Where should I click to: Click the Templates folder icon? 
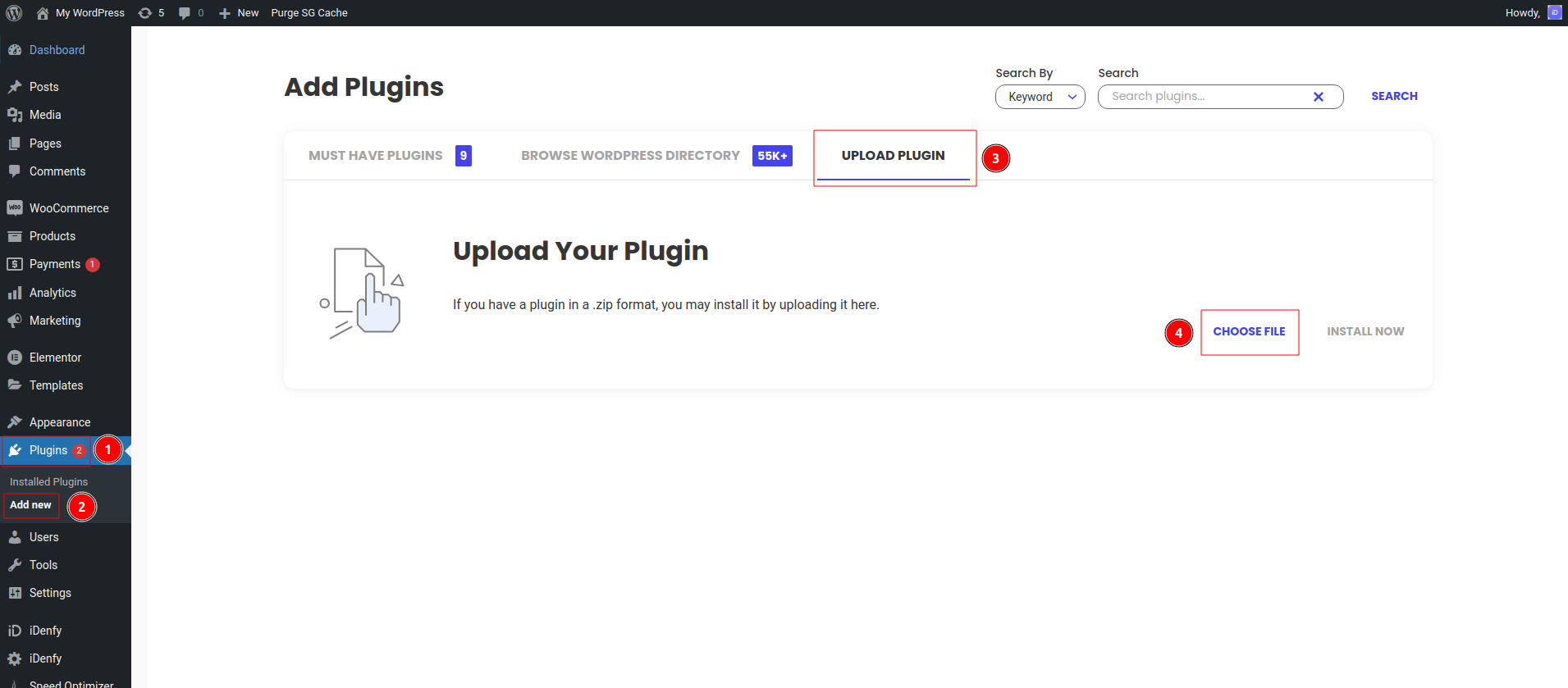pos(15,385)
